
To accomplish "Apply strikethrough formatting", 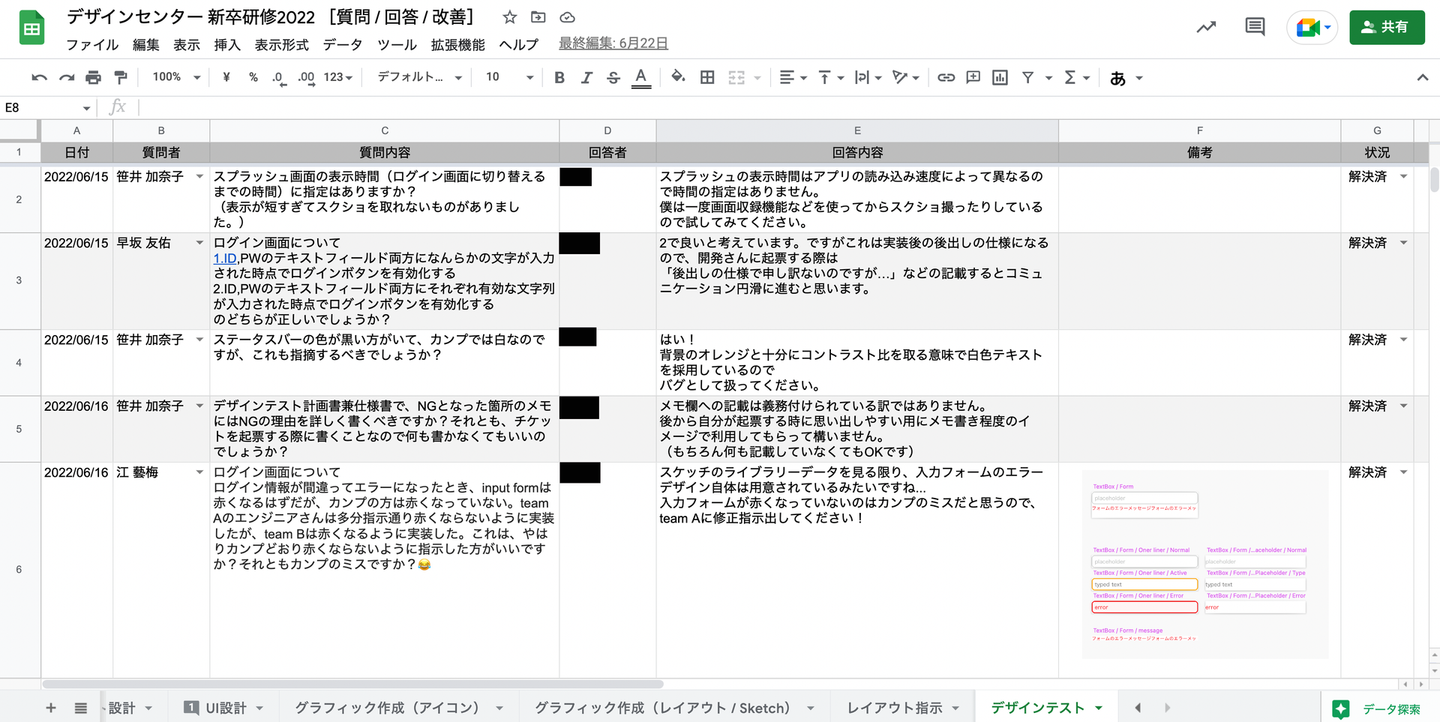I will pos(614,77).
